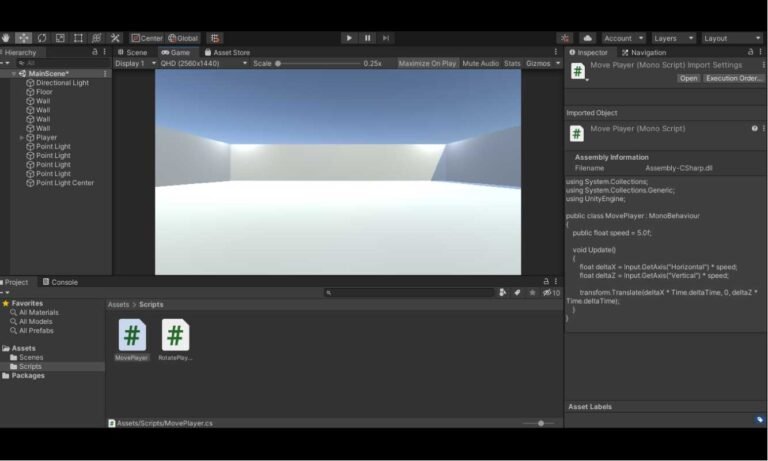The width and height of the screenshot is (768, 461).
Task: Select the Floor object in Hierarchy
Action: (44, 92)
